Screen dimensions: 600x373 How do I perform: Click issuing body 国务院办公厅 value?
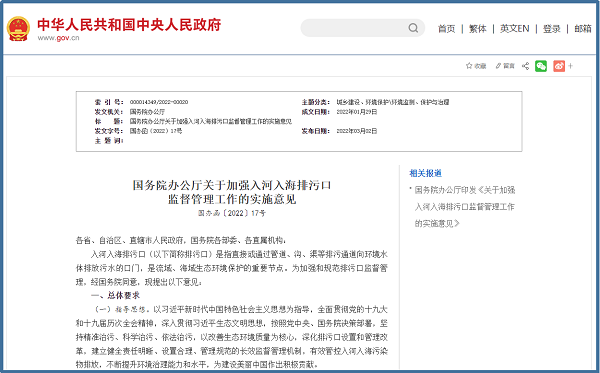pyautogui.click(x=147, y=112)
